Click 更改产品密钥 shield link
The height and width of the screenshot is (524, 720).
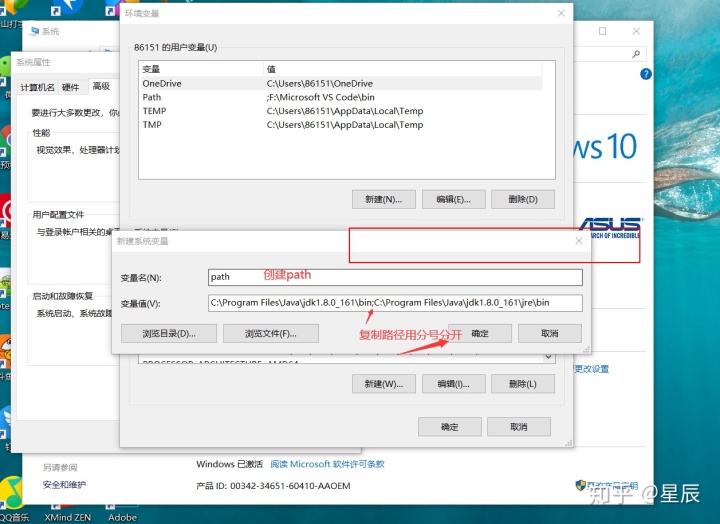pyautogui.click(x=607, y=485)
